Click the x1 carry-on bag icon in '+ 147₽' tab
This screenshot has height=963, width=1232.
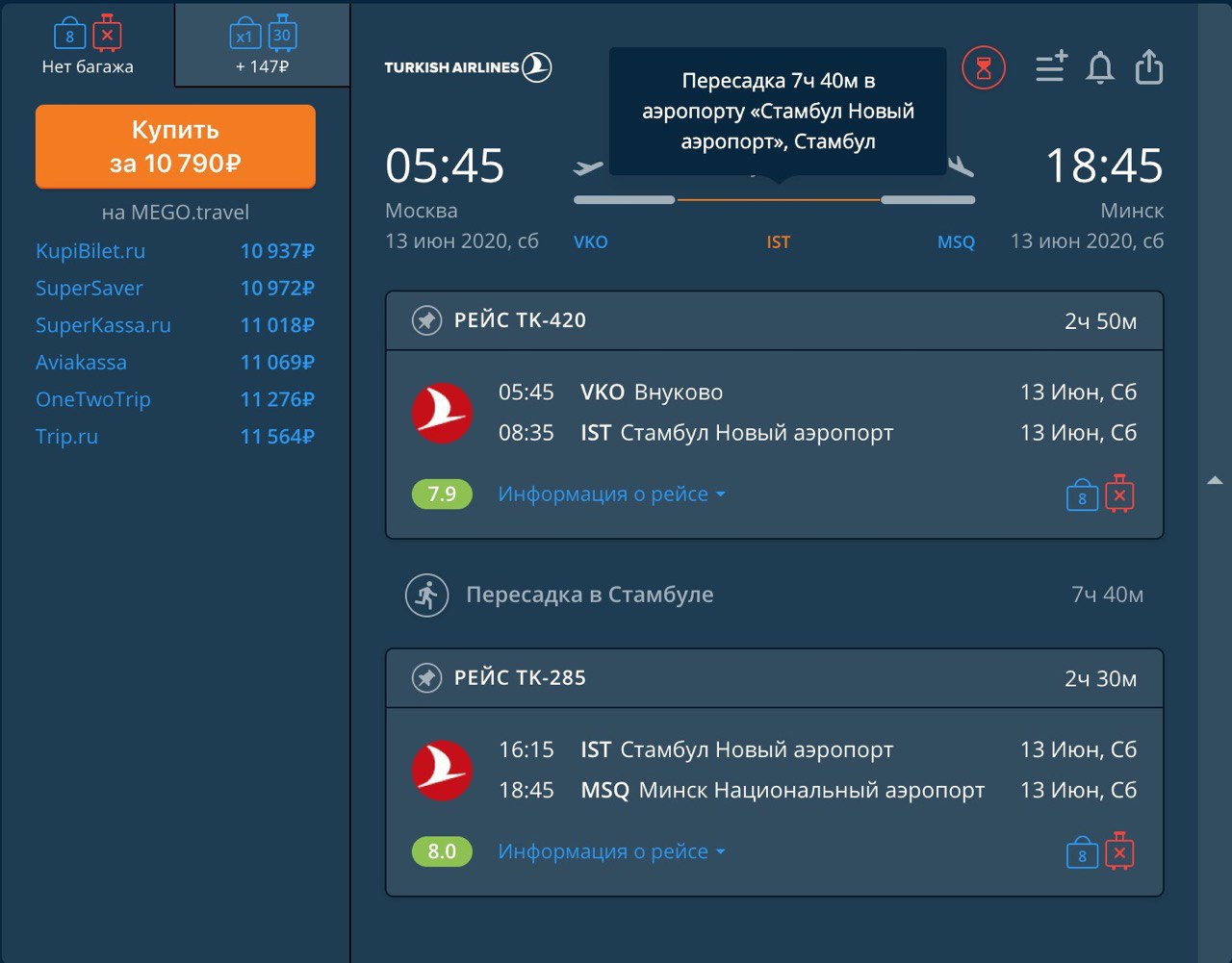(x=244, y=34)
